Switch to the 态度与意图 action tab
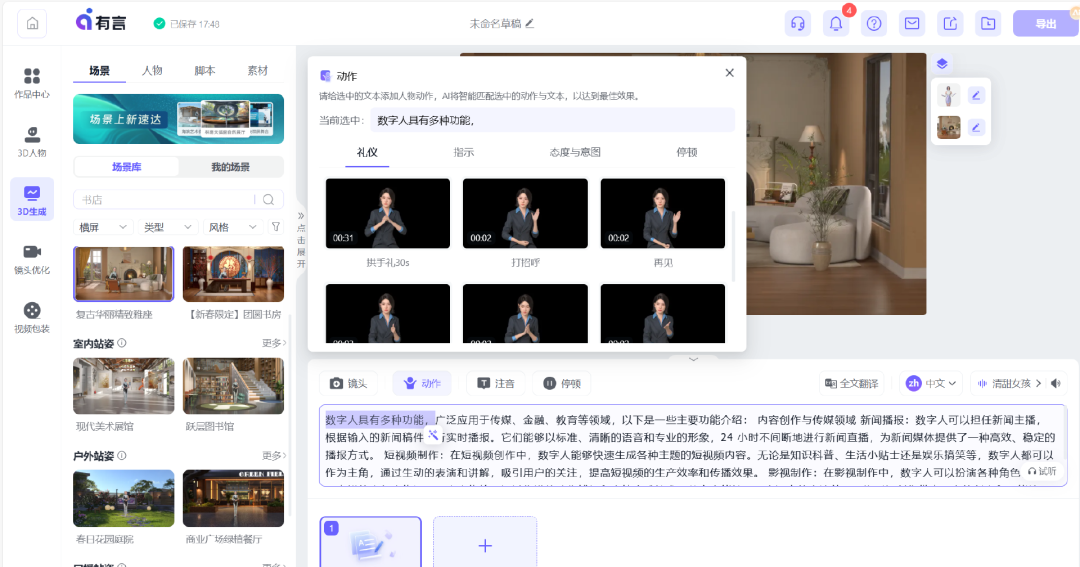This screenshot has width=1080, height=567. 574,152
